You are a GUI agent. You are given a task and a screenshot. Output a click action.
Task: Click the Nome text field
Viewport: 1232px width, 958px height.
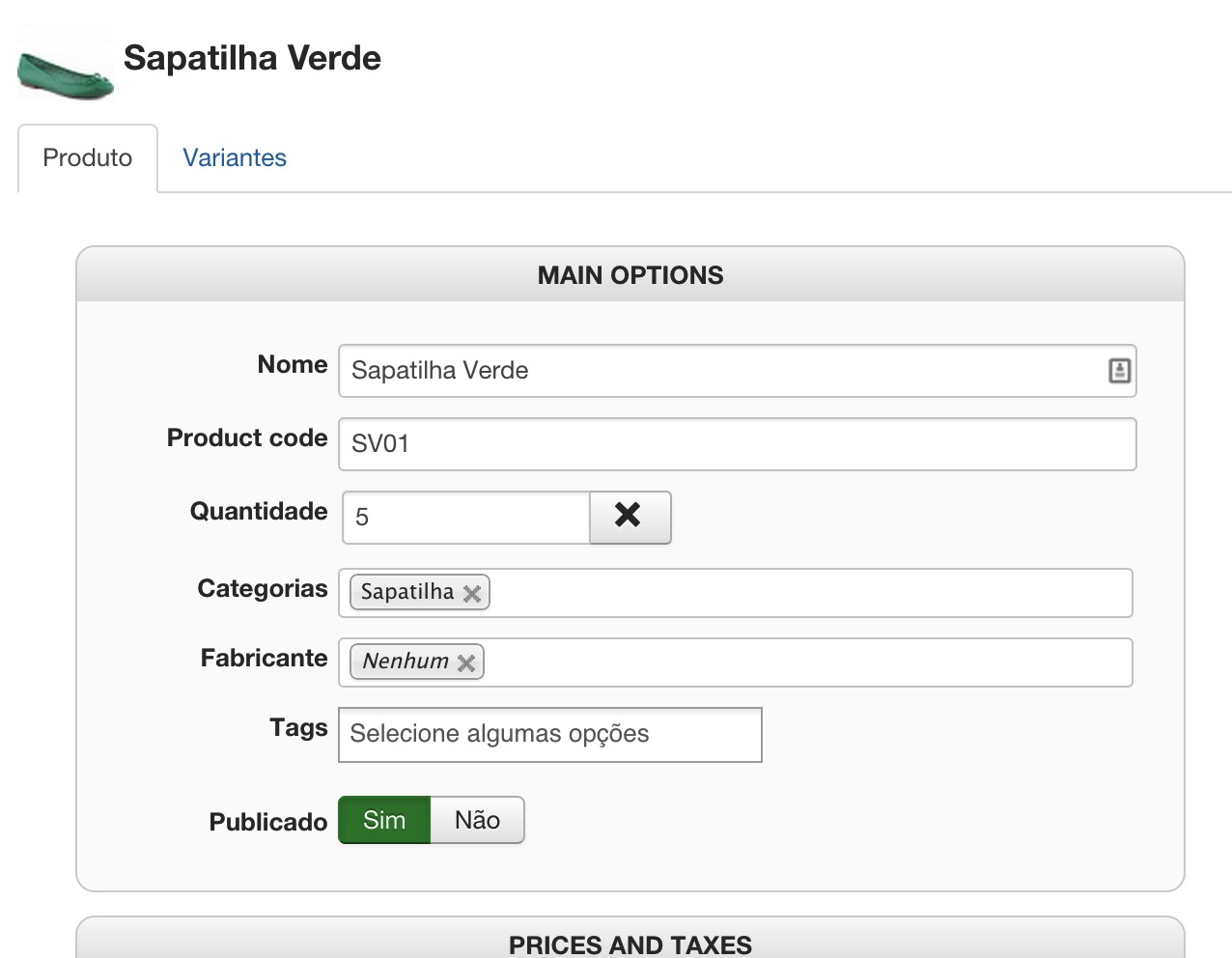pyautogui.click(x=724, y=370)
